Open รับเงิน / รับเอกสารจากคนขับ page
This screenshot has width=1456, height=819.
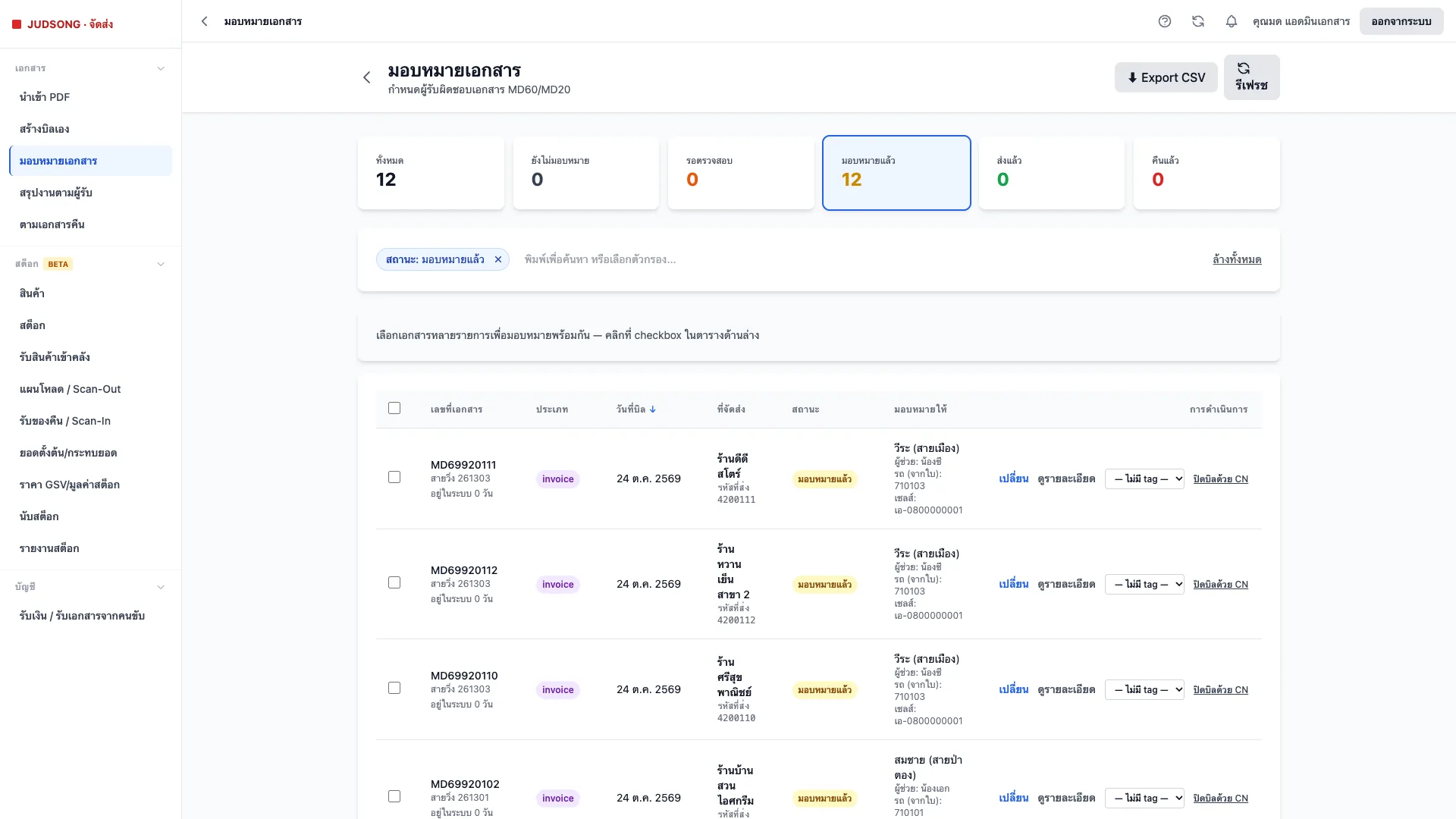[91, 616]
